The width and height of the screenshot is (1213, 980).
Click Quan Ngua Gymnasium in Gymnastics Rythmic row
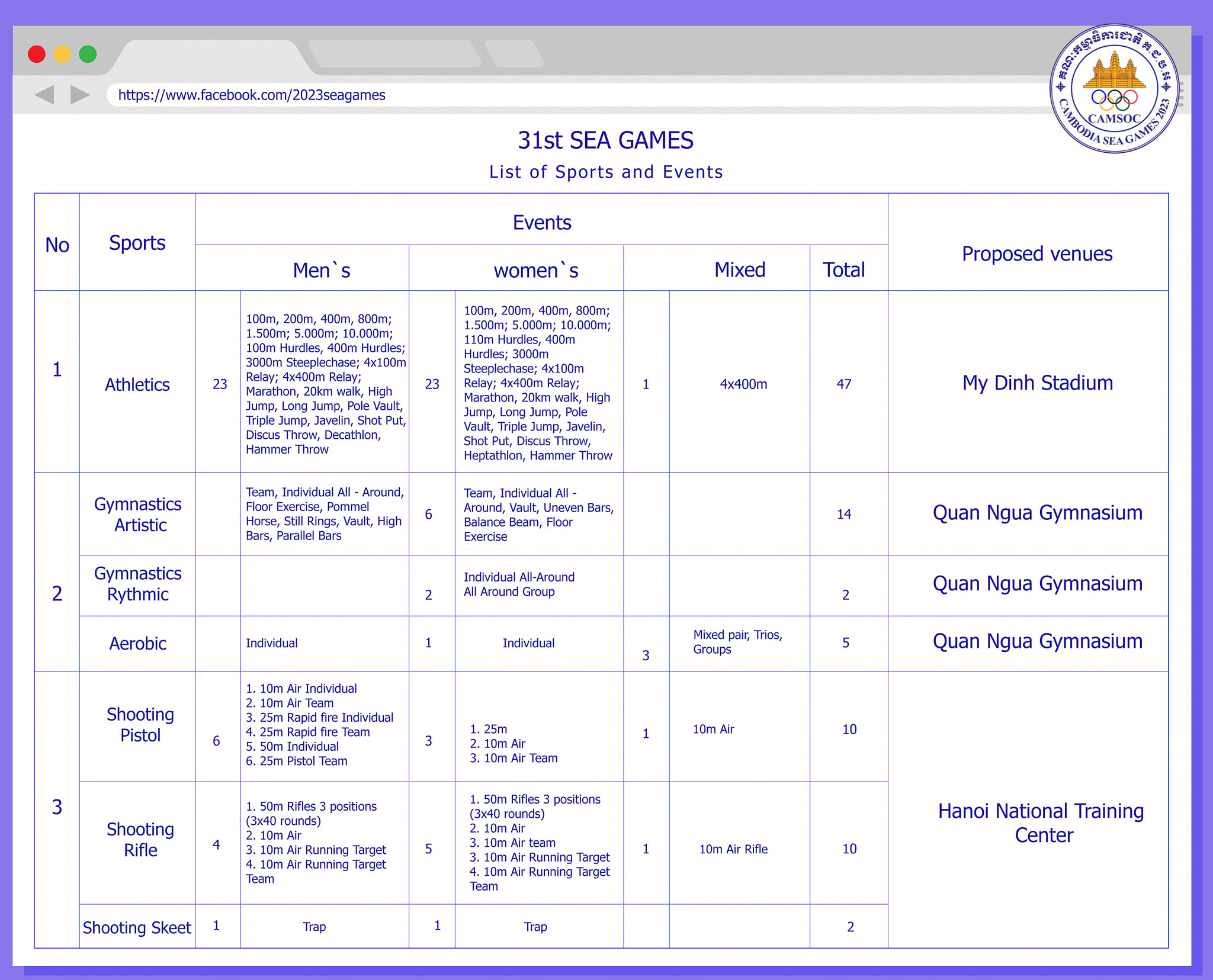pyautogui.click(x=1038, y=583)
